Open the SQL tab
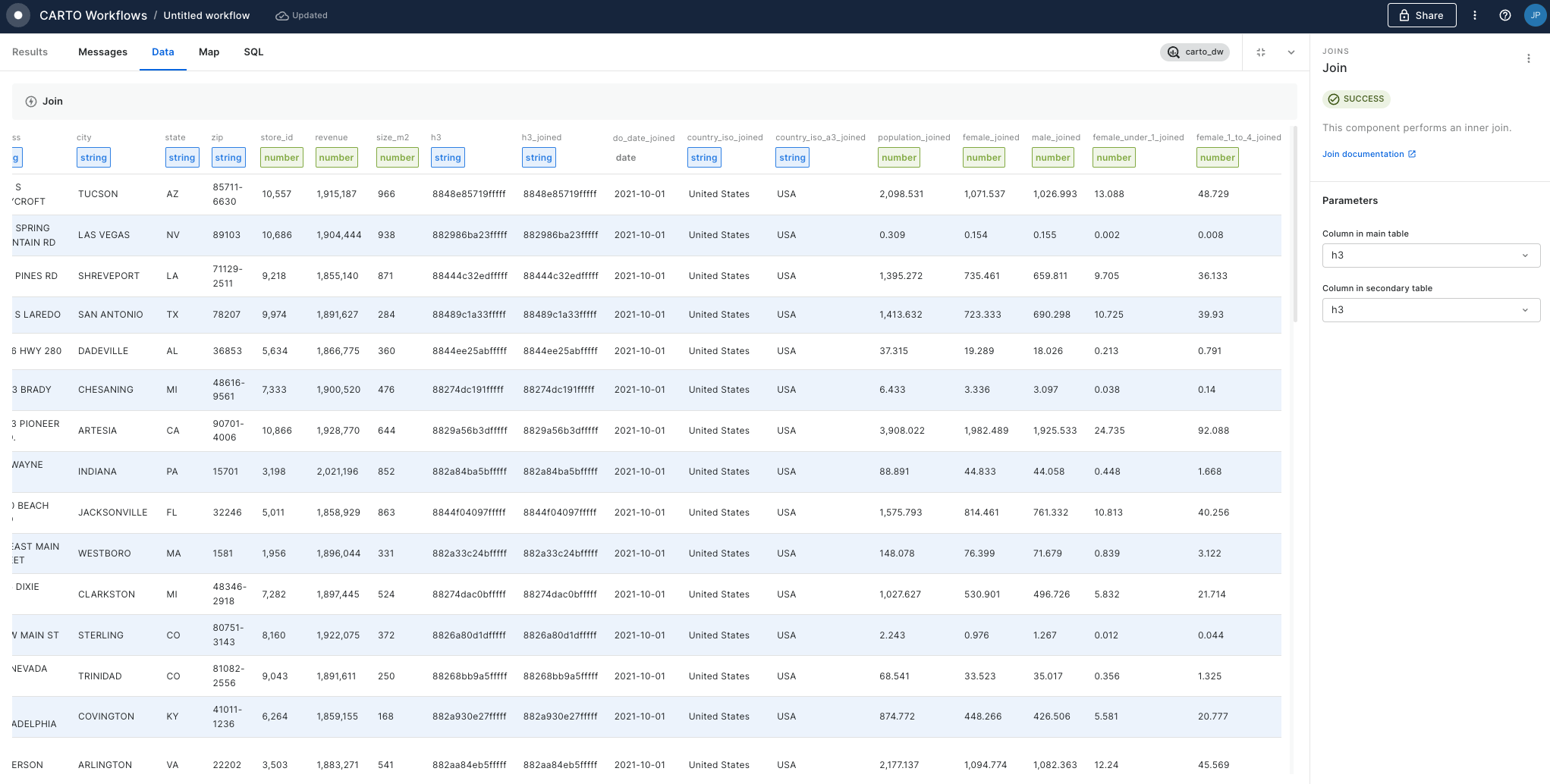Screen dimensions: 1550x784 (253, 52)
